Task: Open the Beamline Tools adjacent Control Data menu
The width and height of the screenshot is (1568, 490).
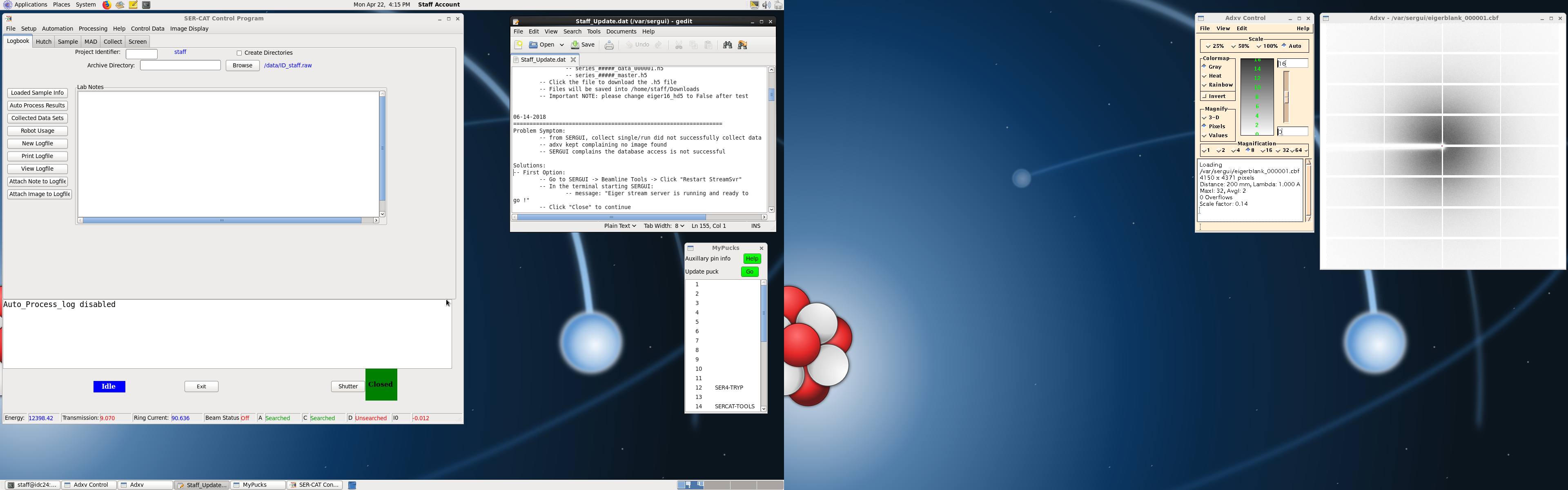Action: 147,29
